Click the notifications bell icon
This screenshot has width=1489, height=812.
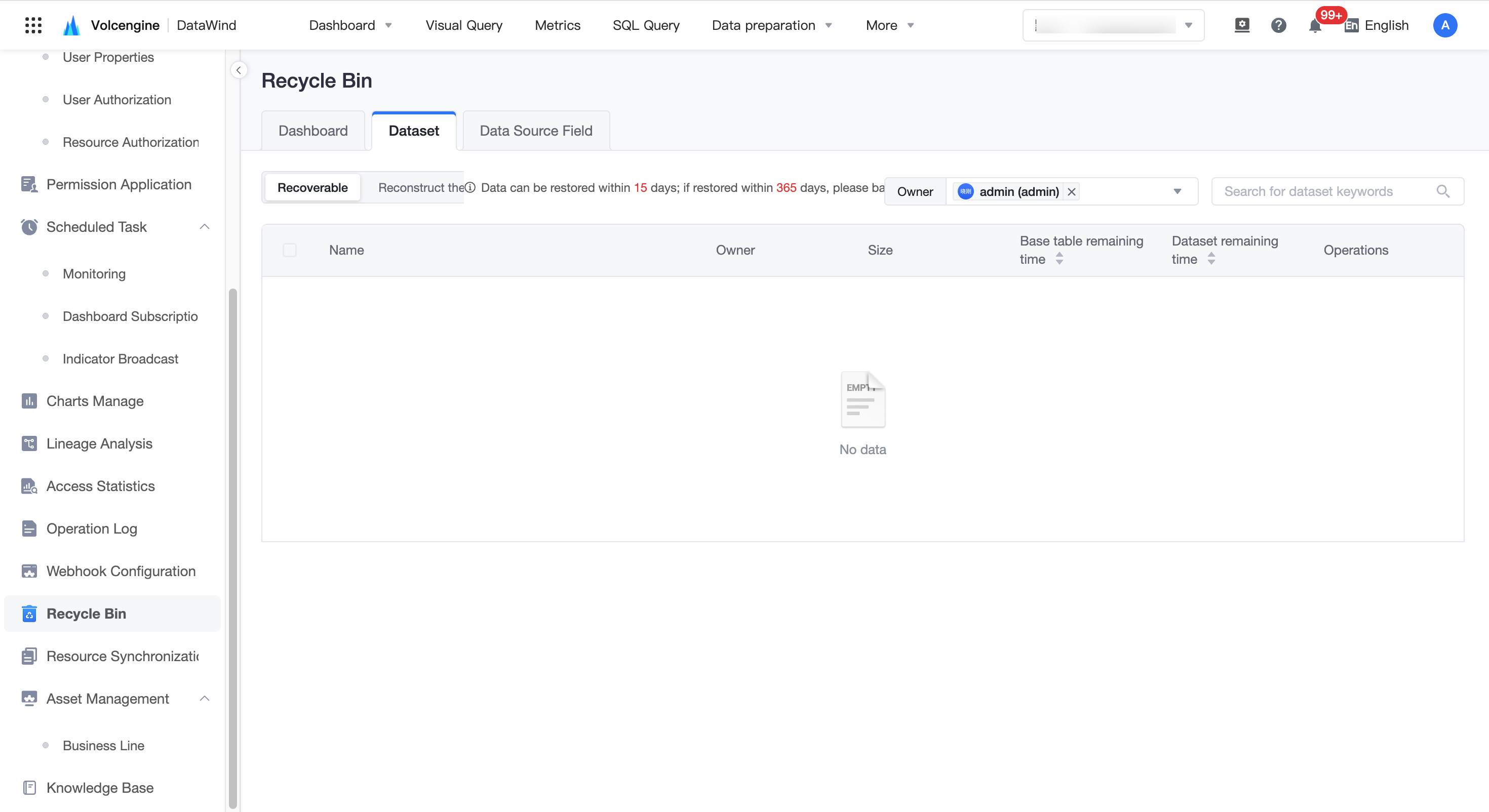click(x=1314, y=25)
